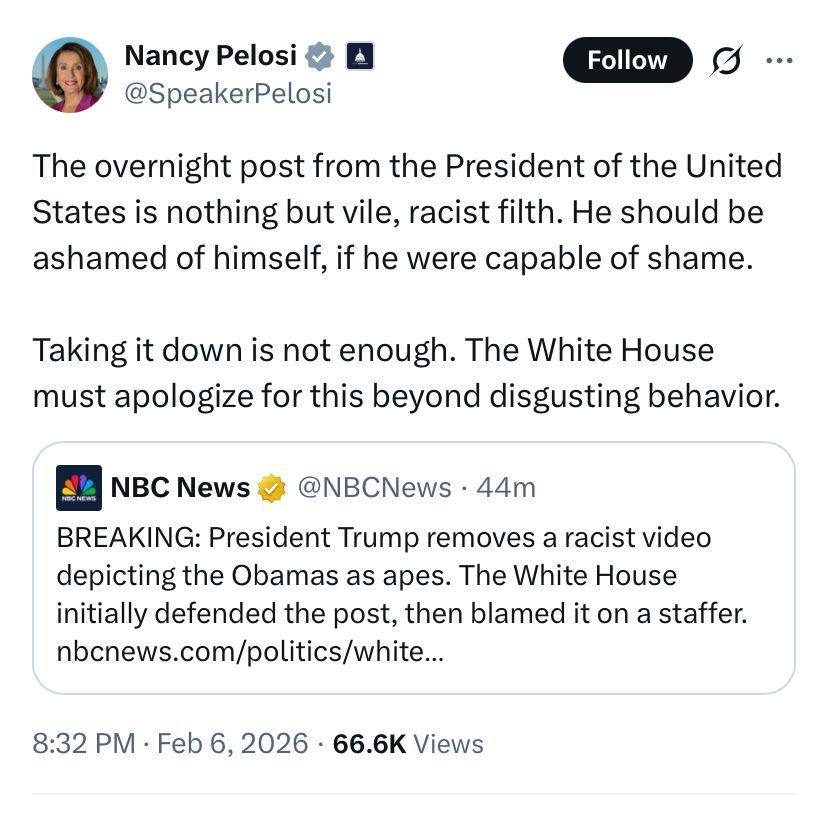828x813 pixels.
Task: Open the three-dot more options menu
Action: pos(779,60)
